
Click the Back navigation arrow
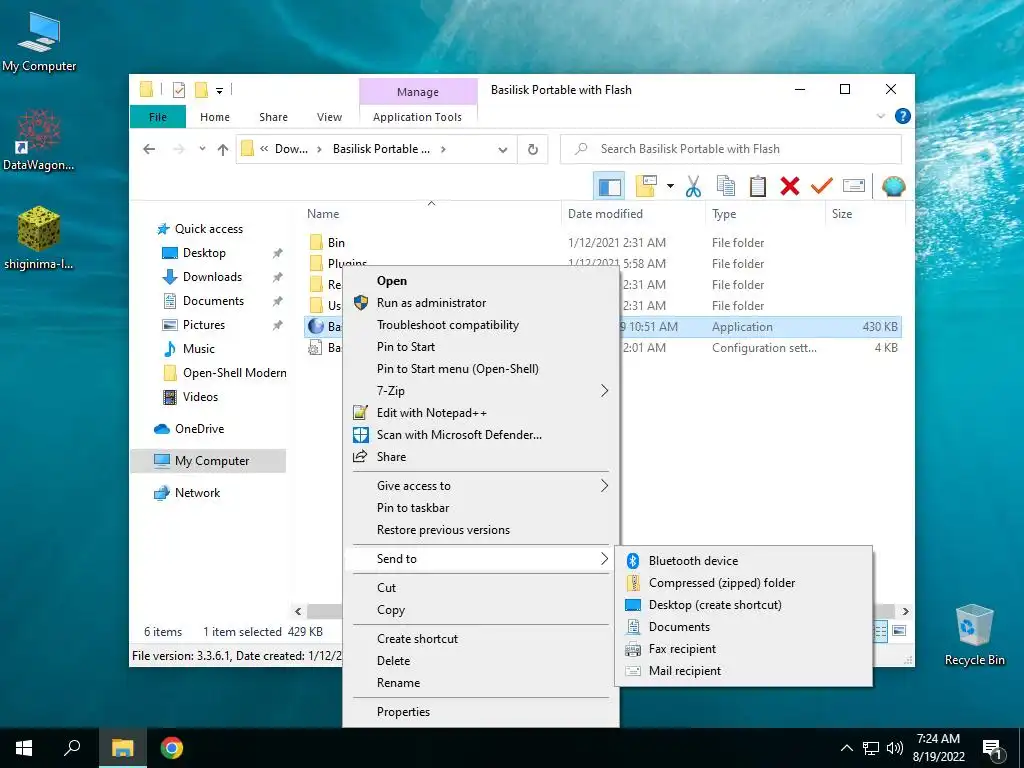[x=149, y=150]
